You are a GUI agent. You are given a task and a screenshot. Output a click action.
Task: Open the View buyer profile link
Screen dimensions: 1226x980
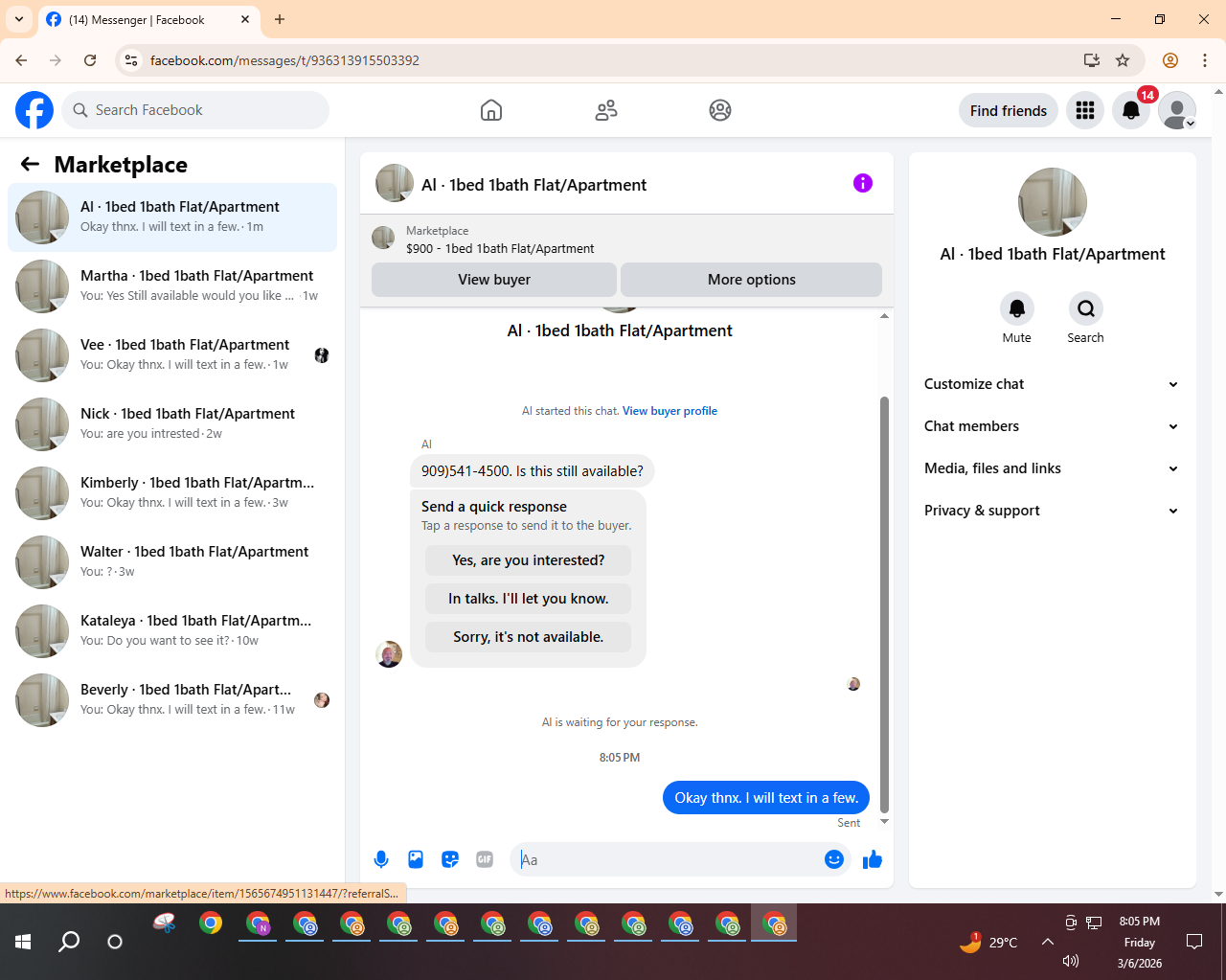(670, 411)
